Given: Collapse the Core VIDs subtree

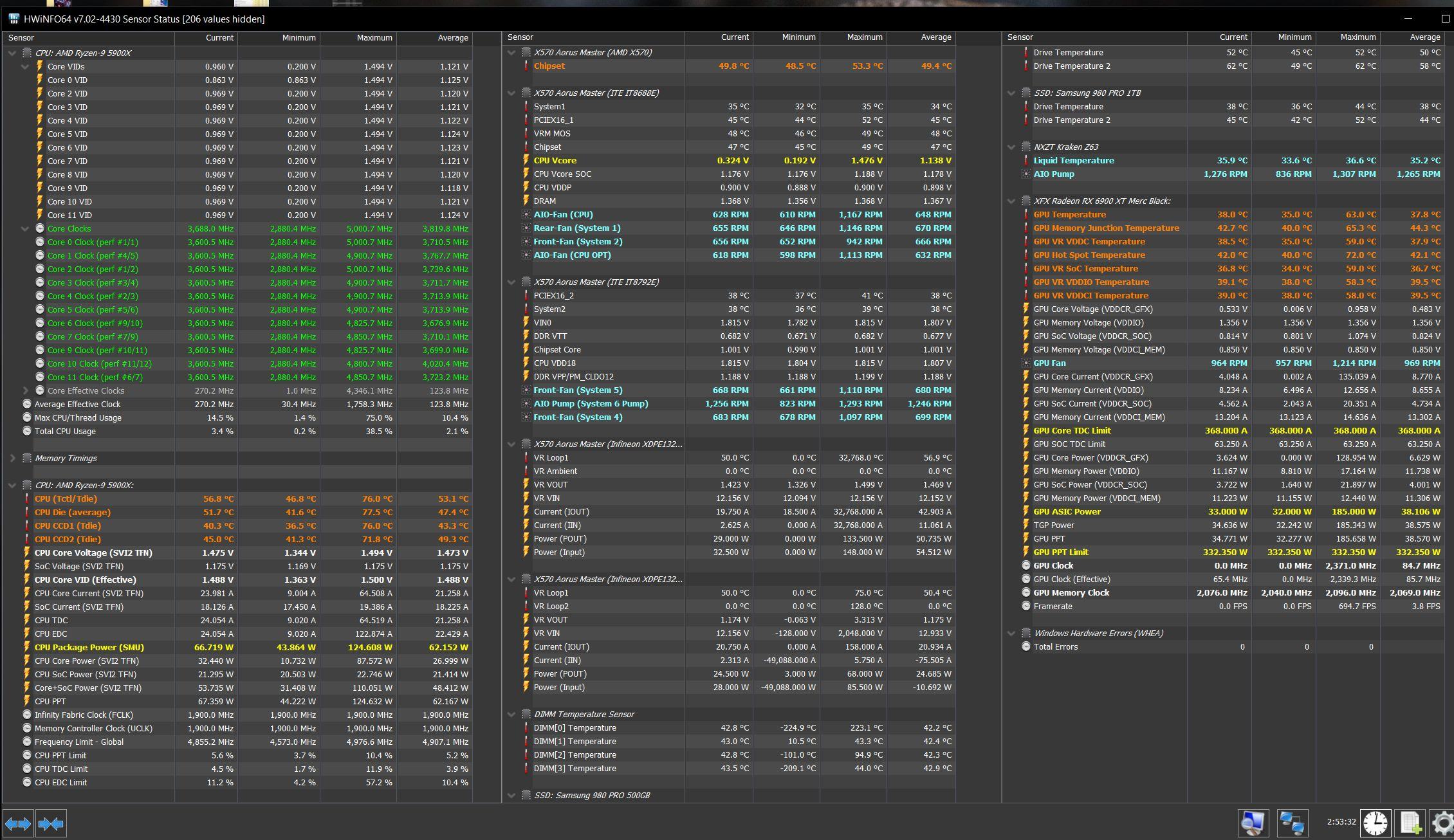Looking at the screenshot, I should pos(25,66).
